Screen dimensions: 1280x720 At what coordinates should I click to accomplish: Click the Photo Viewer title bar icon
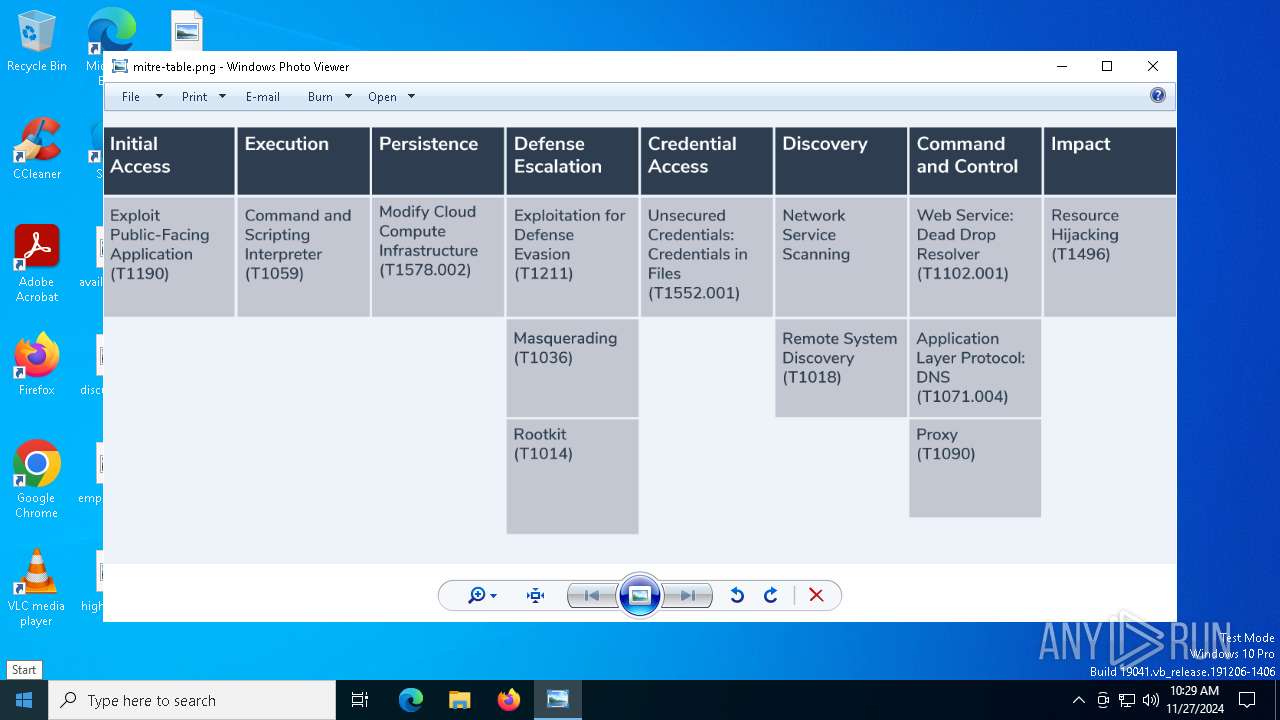[x=120, y=67]
